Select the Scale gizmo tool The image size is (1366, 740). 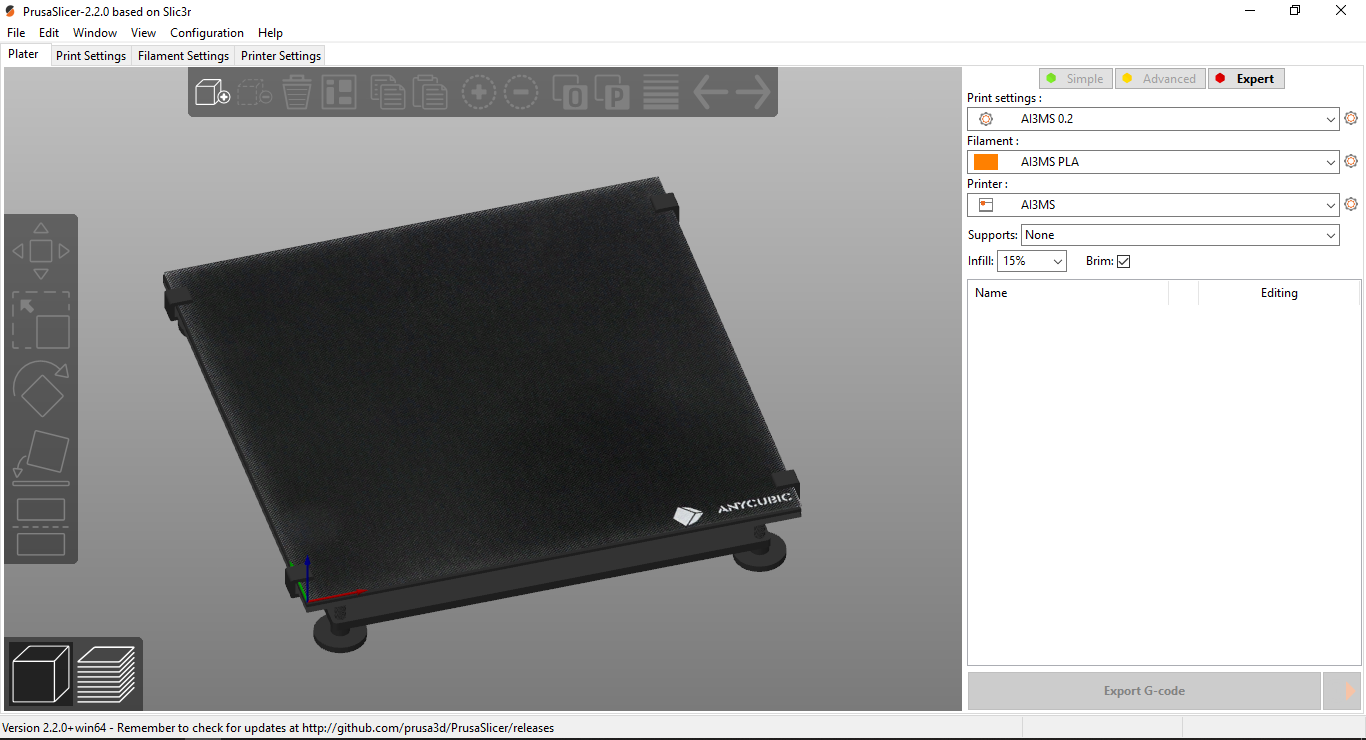pos(41,320)
